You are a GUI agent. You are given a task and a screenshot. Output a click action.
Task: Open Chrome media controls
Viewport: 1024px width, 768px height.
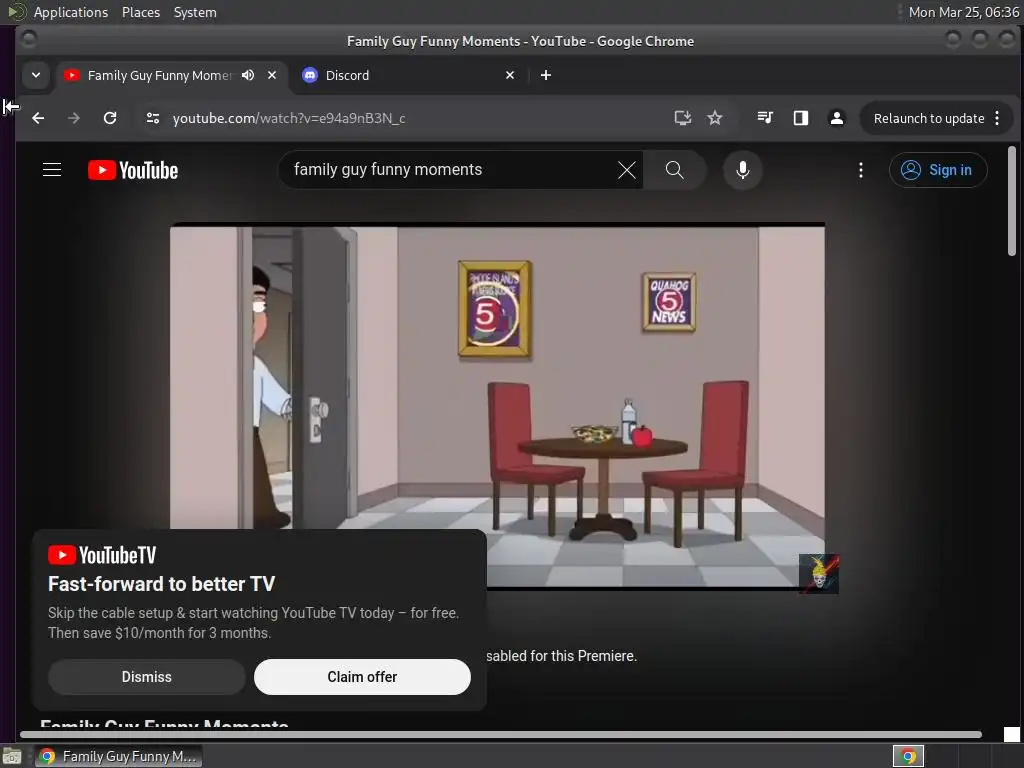[x=765, y=118]
